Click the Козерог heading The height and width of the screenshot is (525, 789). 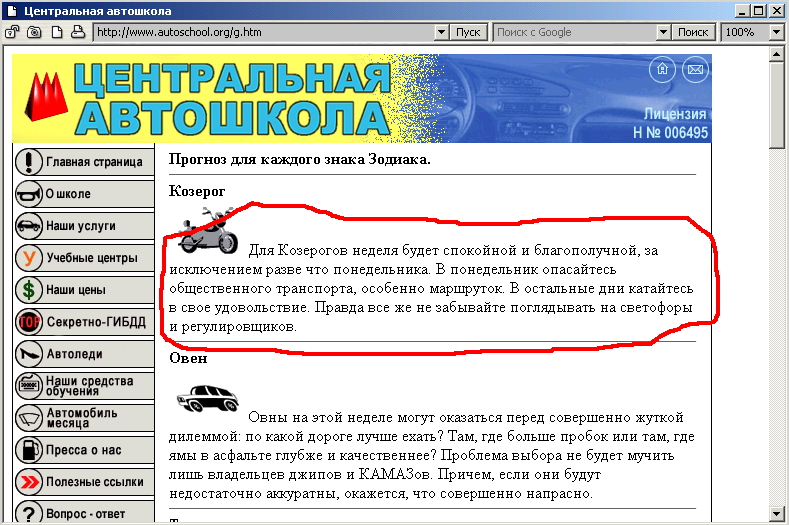pos(197,192)
